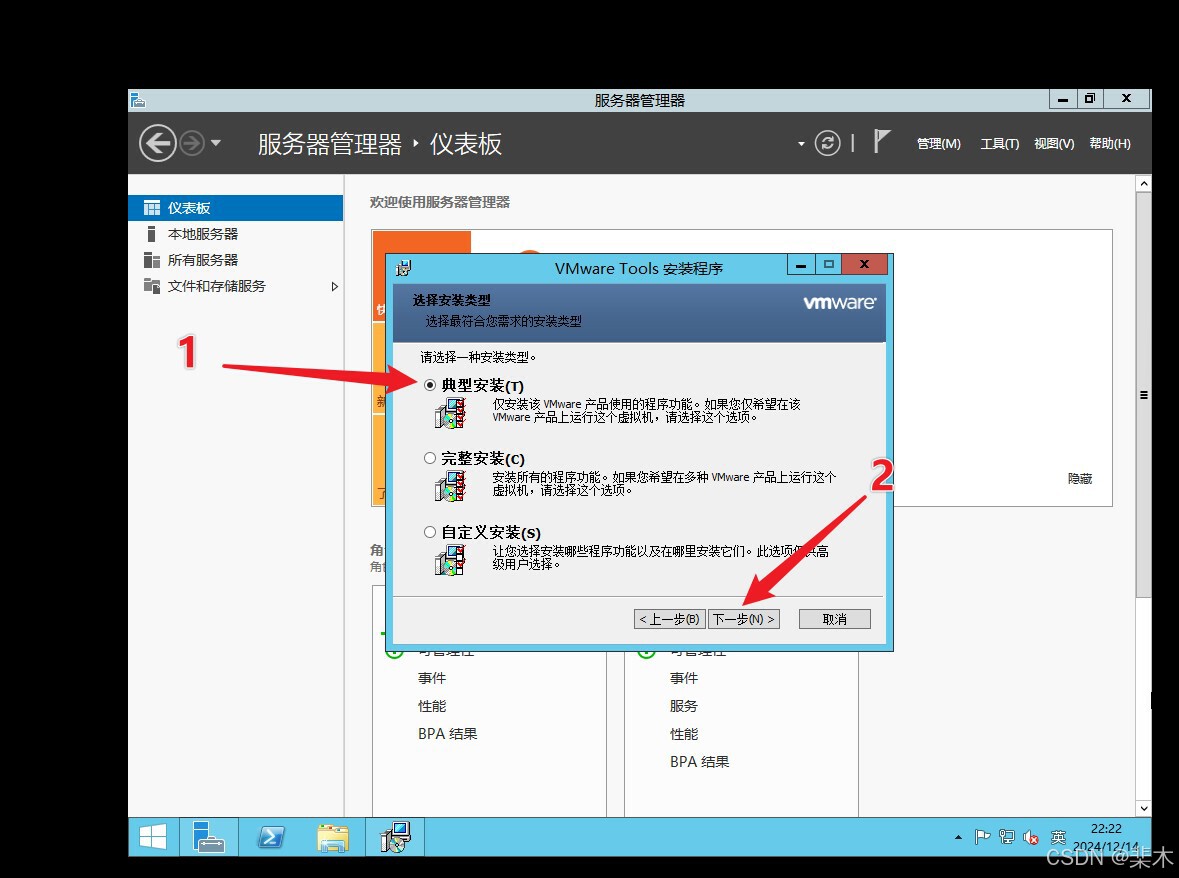The height and width of the screenshot is (878, 1179).
Task: Click 性能 in the right role tile
Action: (683, 734)
